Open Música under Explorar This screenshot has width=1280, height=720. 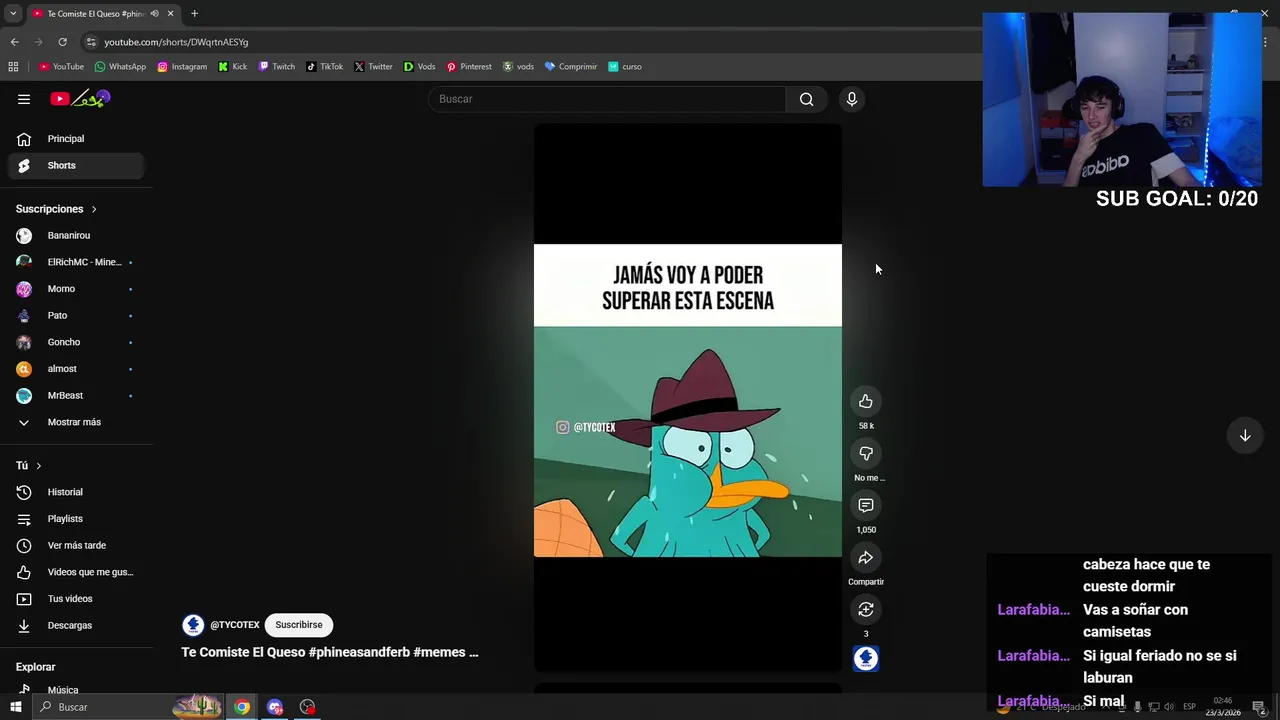(x=78, y=690)
